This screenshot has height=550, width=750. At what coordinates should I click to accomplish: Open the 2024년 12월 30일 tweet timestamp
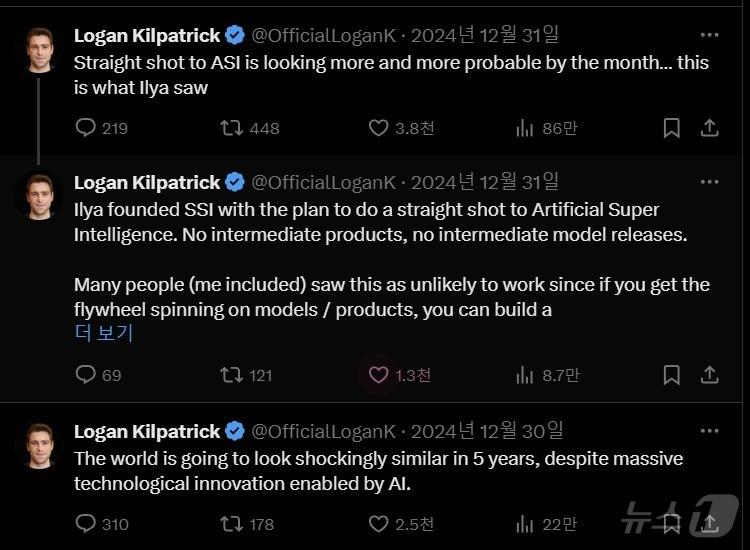tap(487, 432)
